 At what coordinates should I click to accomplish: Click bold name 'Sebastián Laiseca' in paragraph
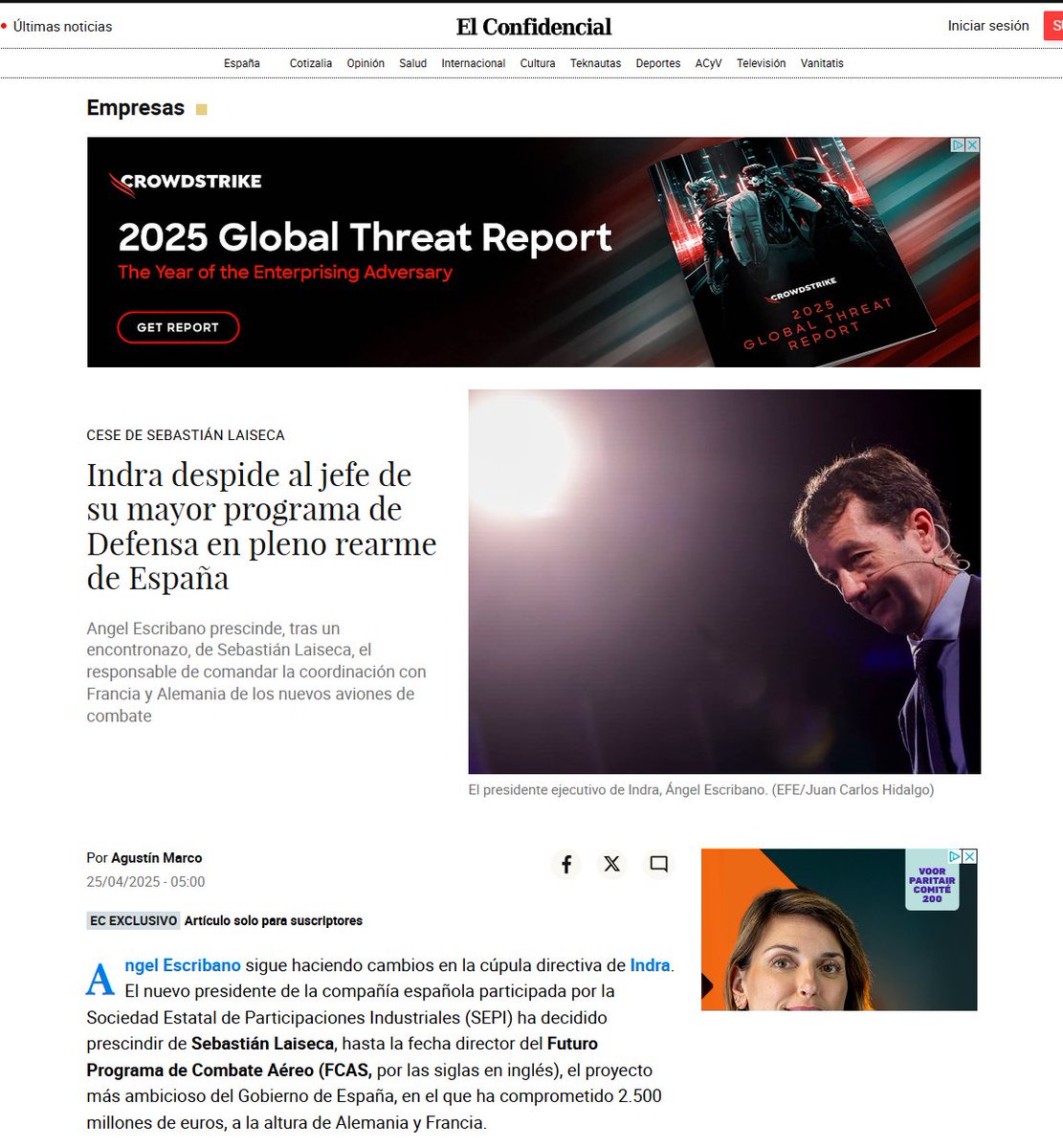(263, 1044)
